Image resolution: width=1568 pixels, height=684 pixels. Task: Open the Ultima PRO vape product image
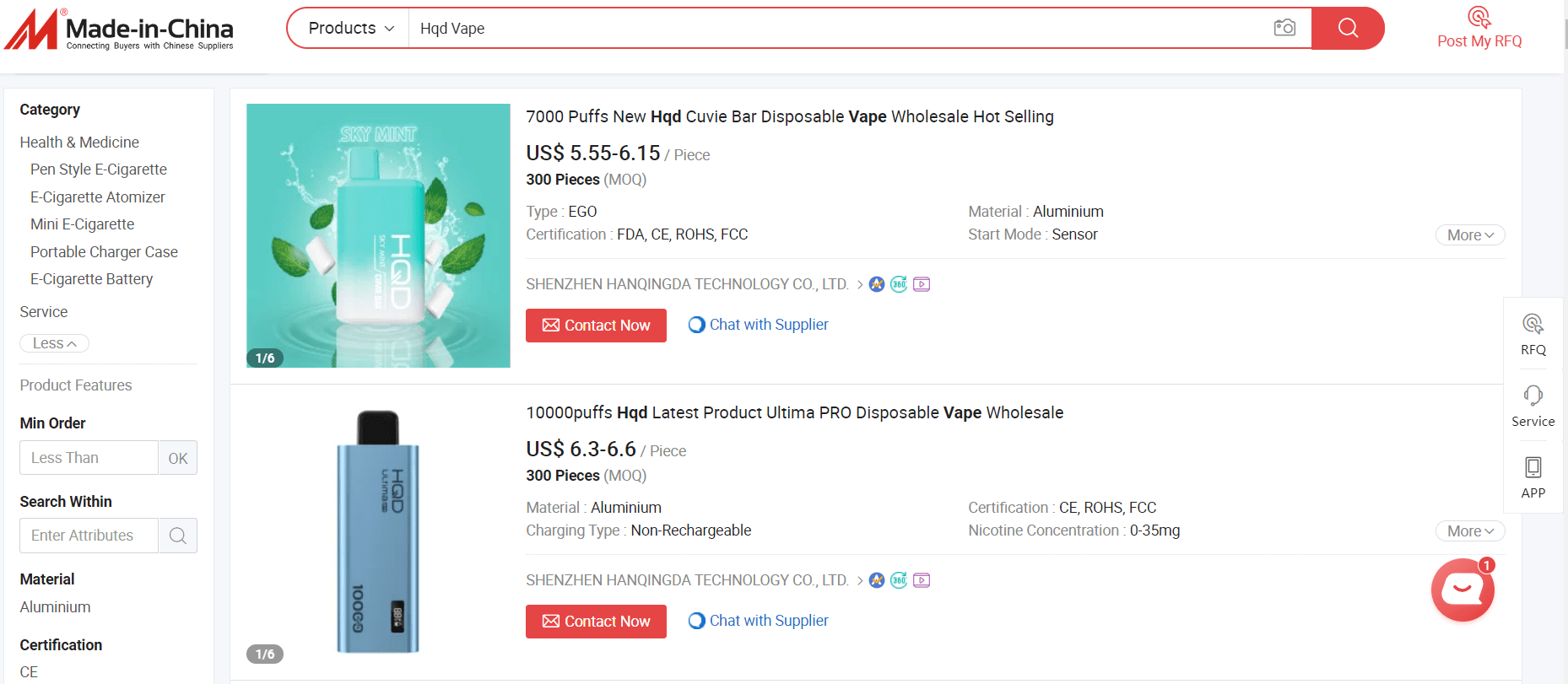coord(378,531)
